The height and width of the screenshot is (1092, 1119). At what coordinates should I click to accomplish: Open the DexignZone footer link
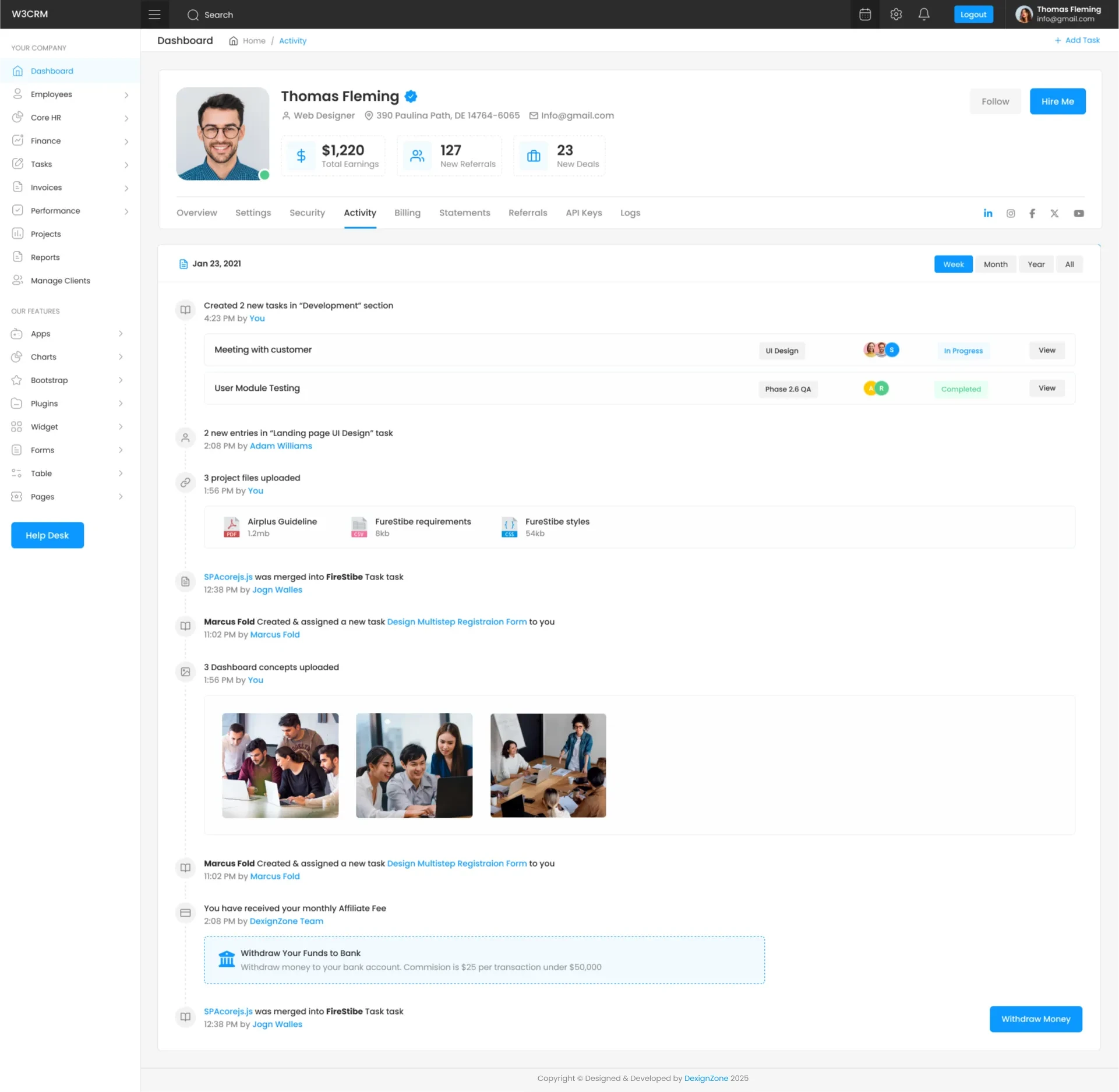pyautogui.click(x=705, y=1079)
